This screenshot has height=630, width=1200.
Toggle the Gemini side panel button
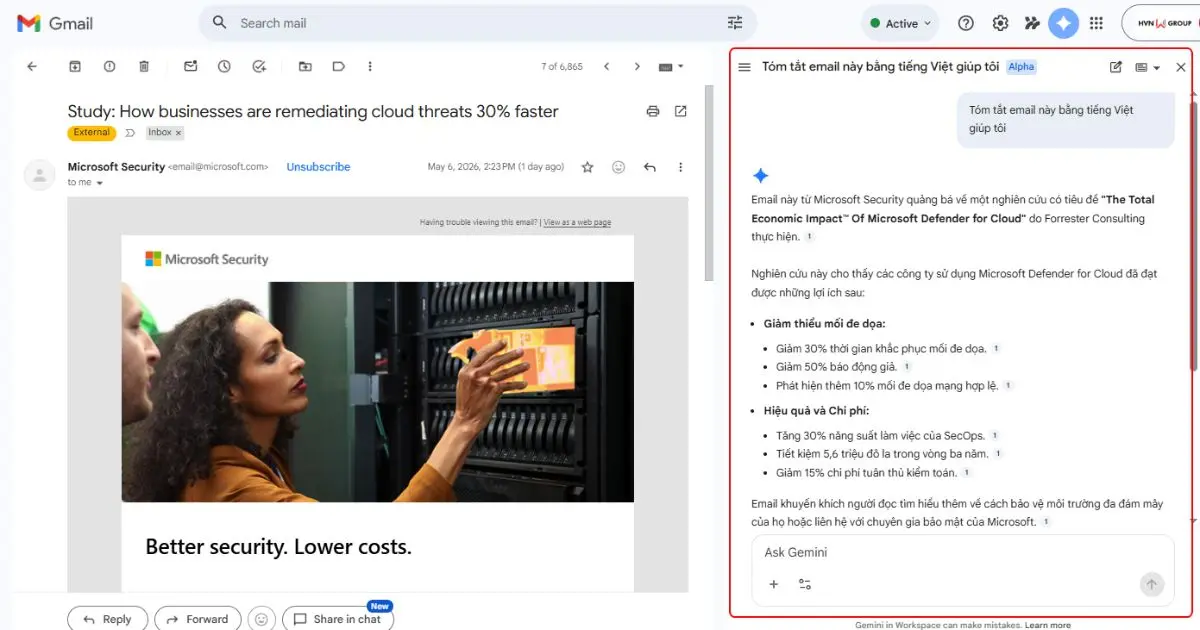click(1064, 23)
